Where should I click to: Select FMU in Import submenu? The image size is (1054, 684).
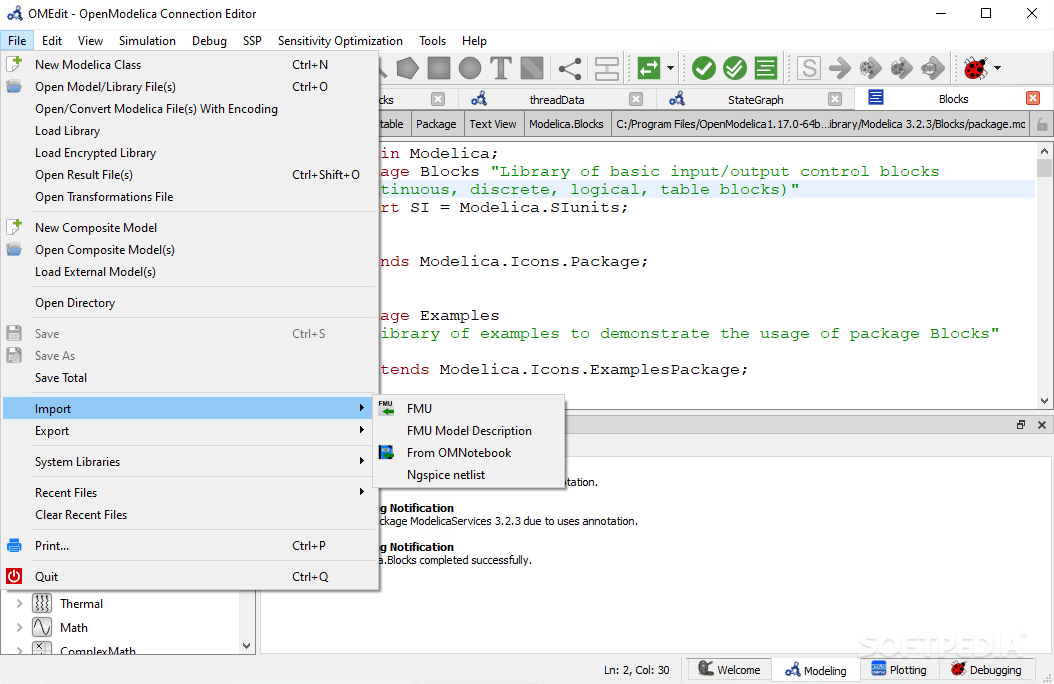coord(469,409)
